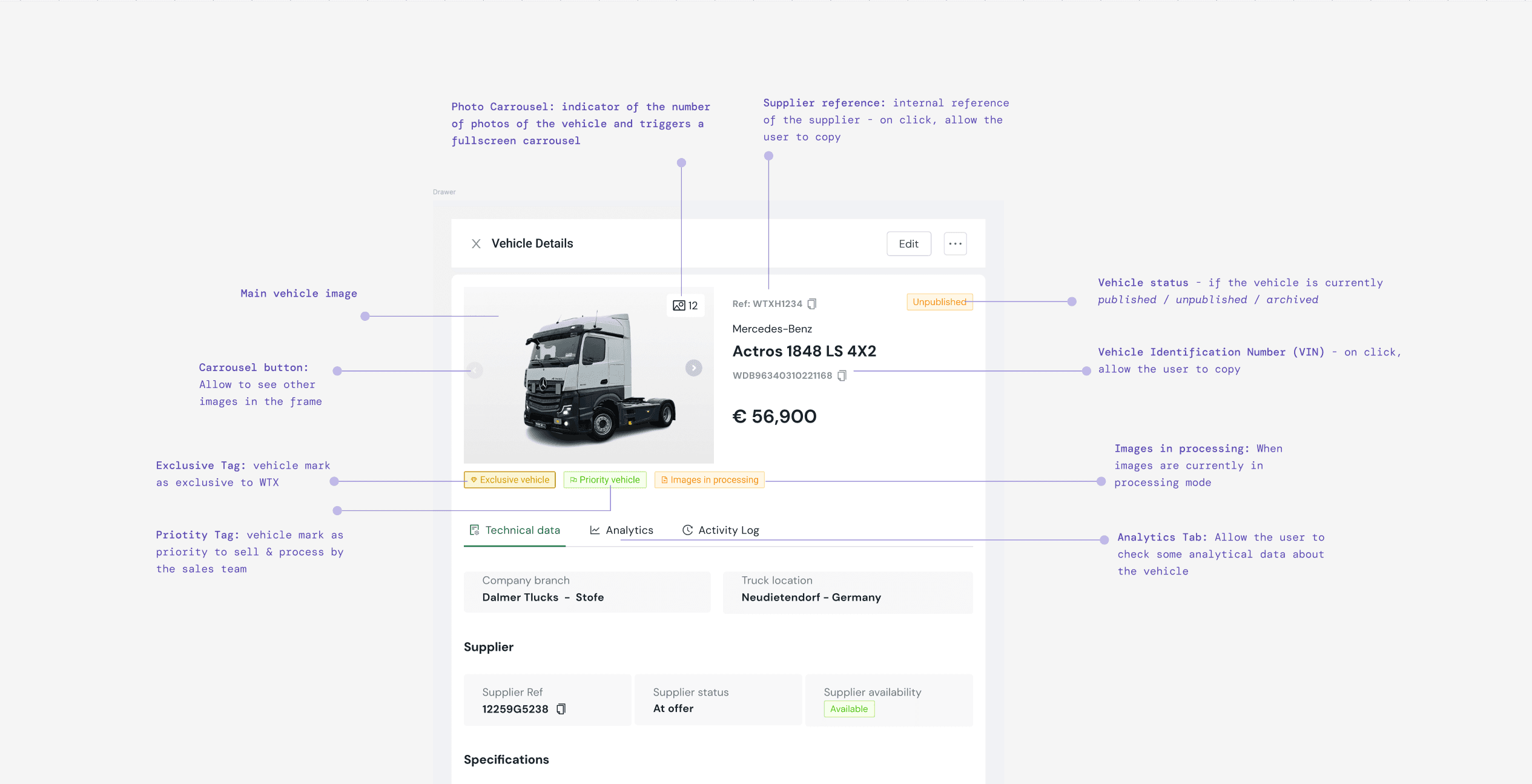Click the Exclusive vehicle tag
Viewport: 1532px width, 784px height.
coord(509,480)
